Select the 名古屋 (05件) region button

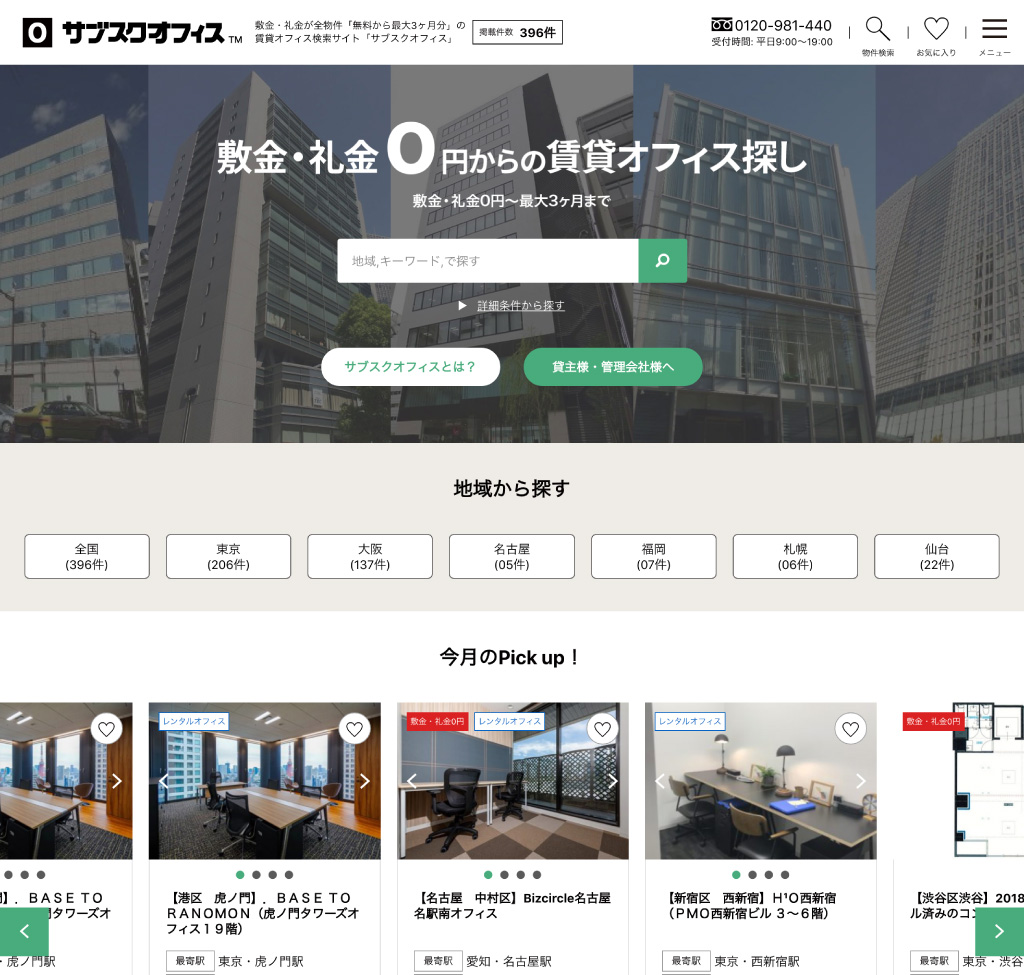pos(512,556)
